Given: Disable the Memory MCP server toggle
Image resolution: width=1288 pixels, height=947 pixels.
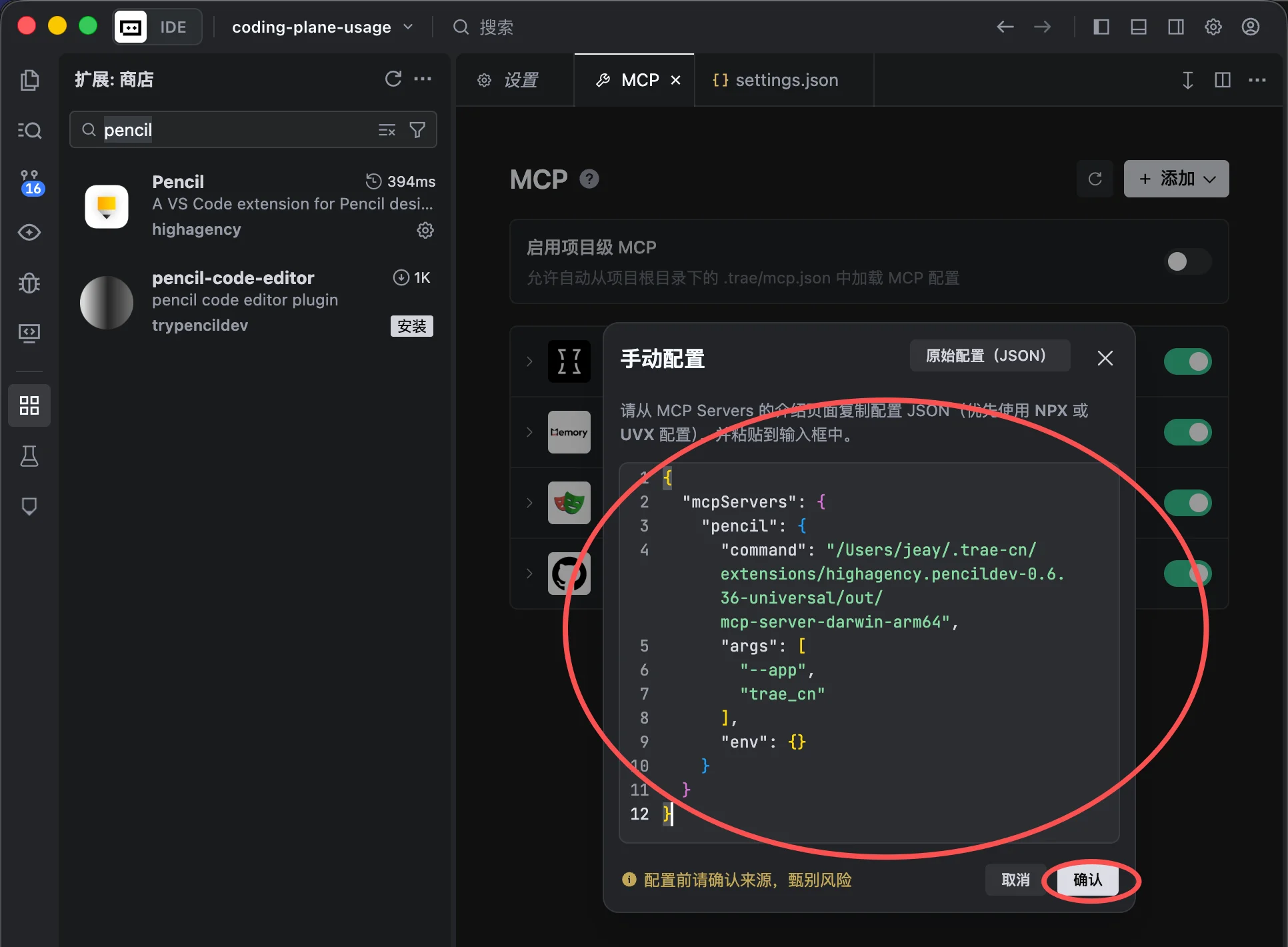Looking at the screenshot, I should click(x=1187, y=432).
